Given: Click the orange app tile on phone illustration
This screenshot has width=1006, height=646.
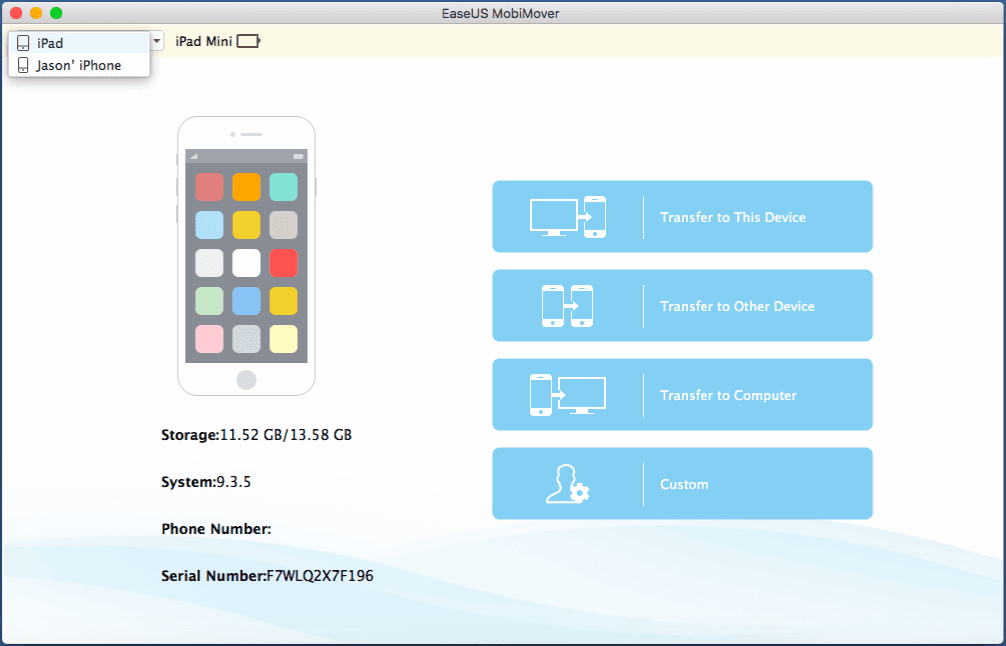Looking at the screenshot, I should [246, 187].
